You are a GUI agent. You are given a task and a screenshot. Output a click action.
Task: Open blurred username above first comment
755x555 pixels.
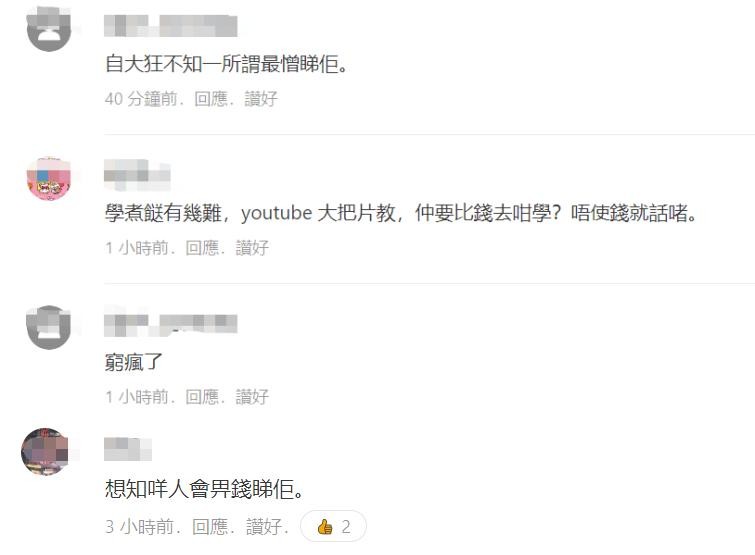170,26
